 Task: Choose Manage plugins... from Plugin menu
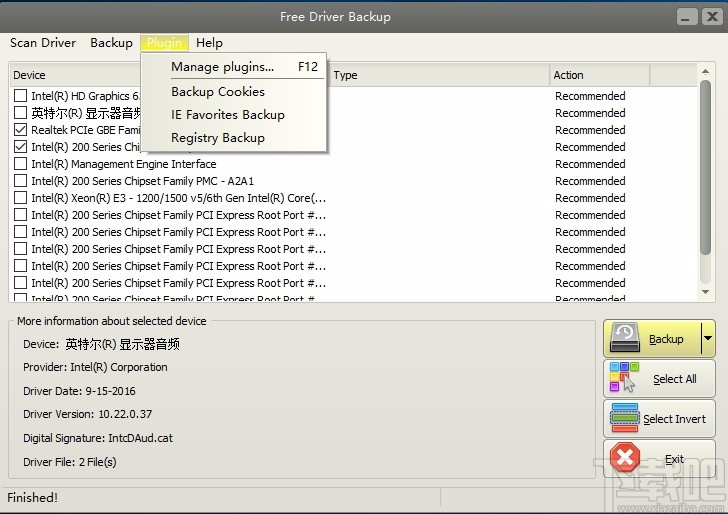234,66
